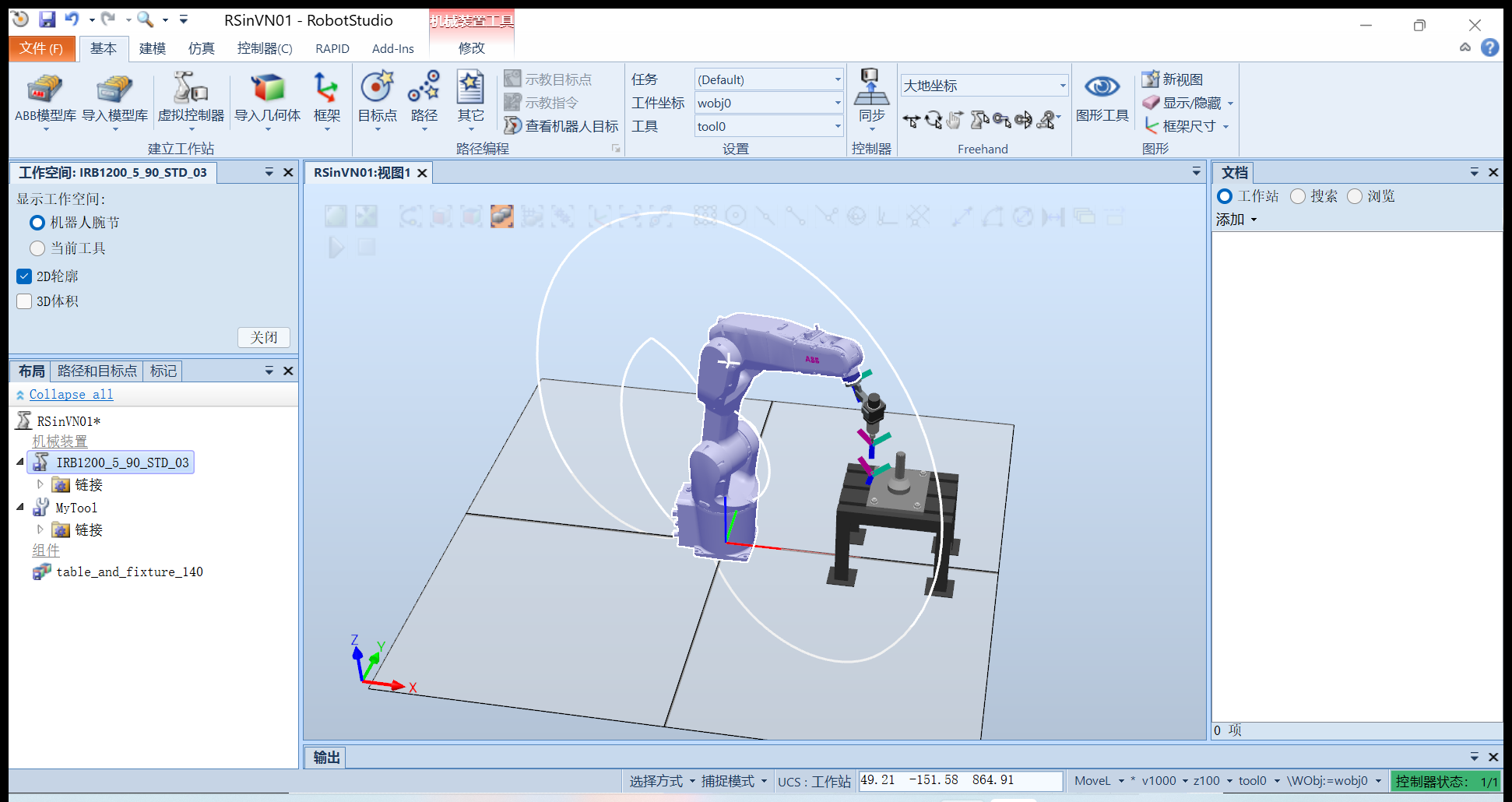
Task: Save the station with the floppy disk icon
Action: (47, 19)
